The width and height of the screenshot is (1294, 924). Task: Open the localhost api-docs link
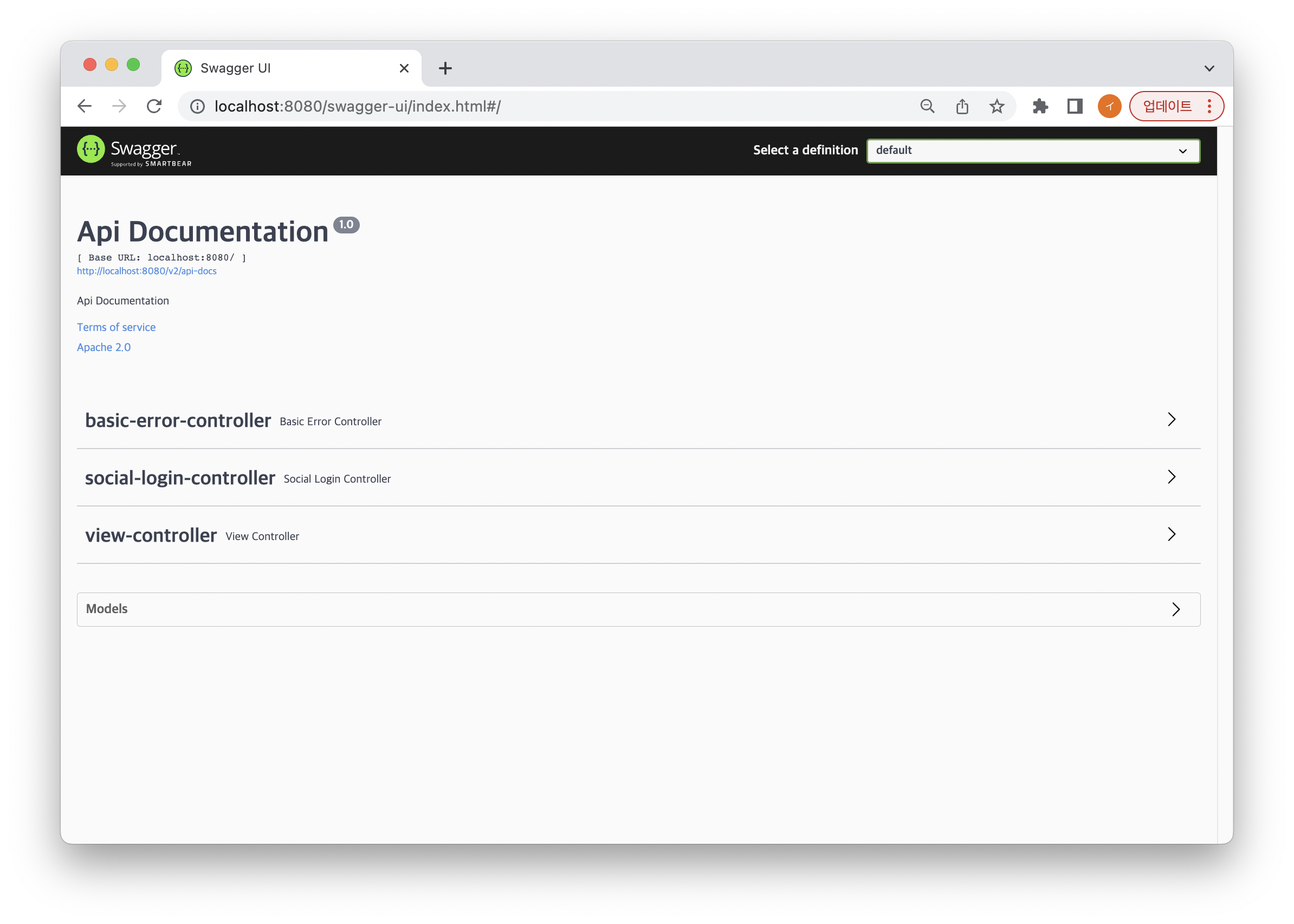coord(147,271)
